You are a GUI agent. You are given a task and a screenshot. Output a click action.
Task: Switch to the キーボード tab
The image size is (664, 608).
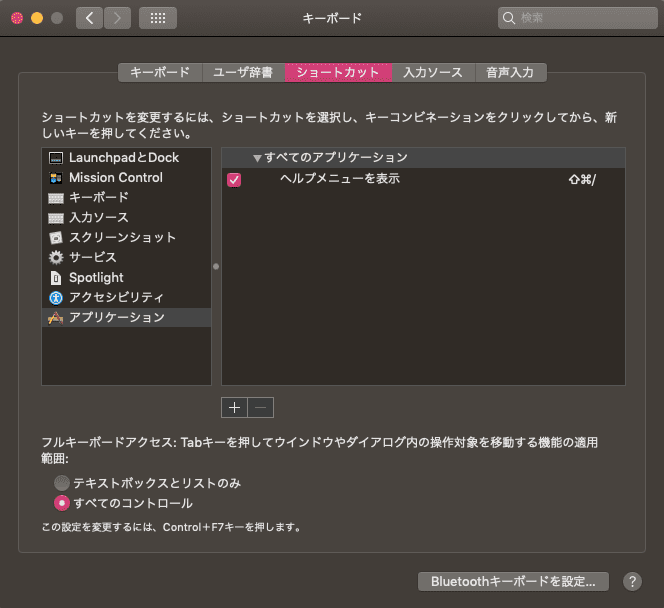(x=160, y=72)
